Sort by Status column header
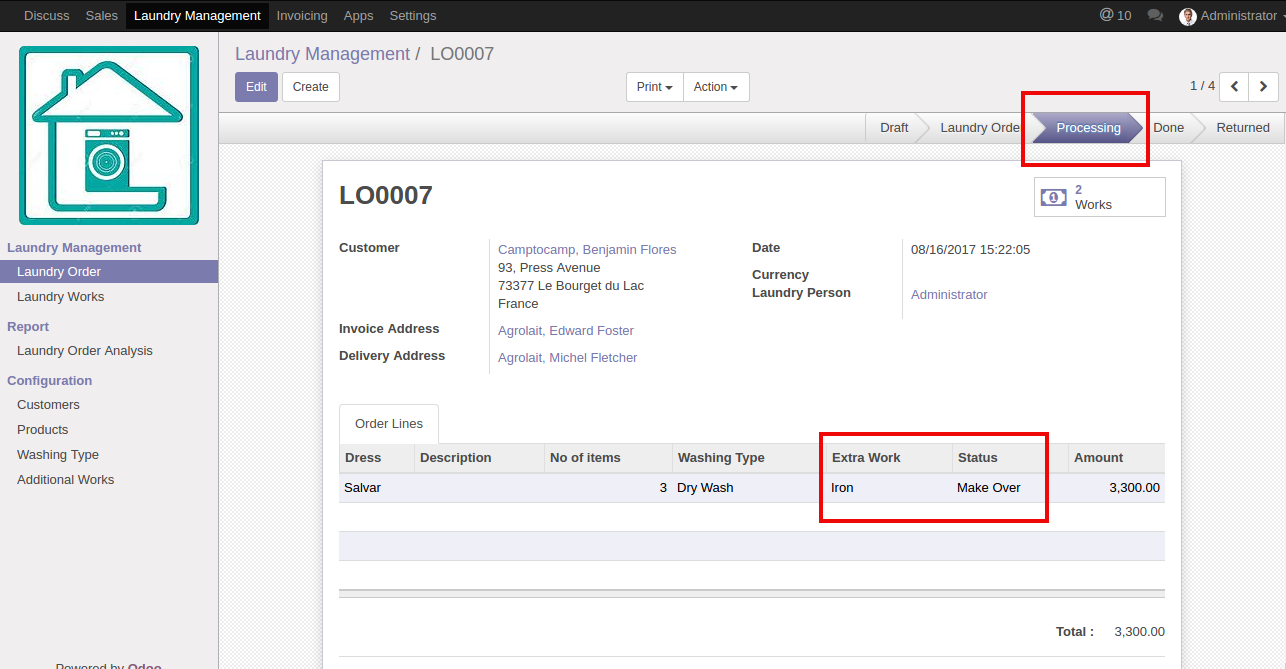The width and height of the screenshot is (1286, 669). point(1010,458)
